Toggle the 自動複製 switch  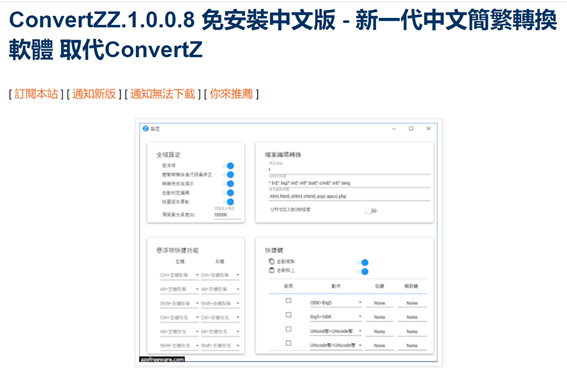363,262
